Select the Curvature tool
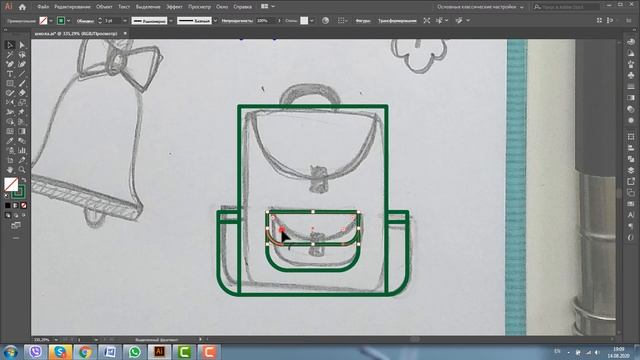 pos(22,64)
